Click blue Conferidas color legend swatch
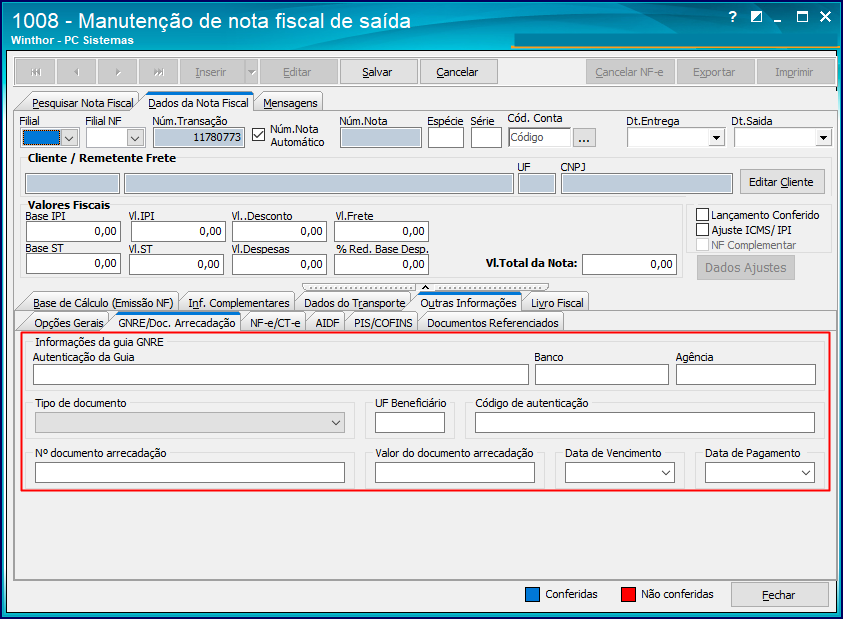843x619 pixels. coord(532,594)
